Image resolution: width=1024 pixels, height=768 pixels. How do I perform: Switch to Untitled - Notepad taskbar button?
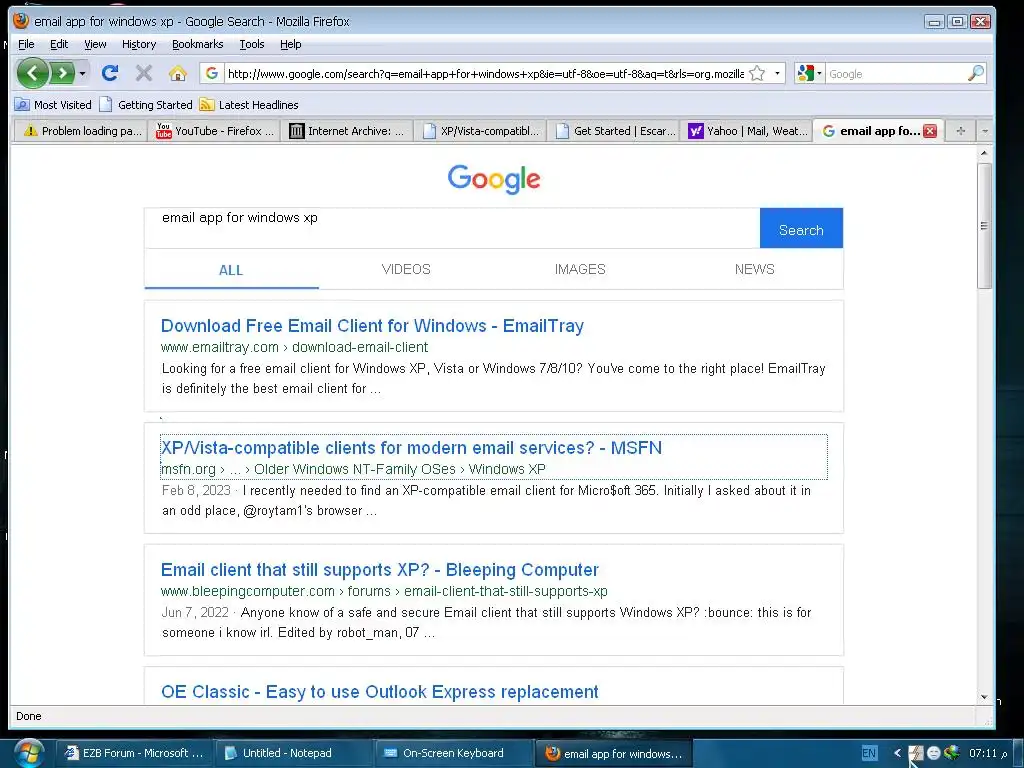click(x=292, y=753)
